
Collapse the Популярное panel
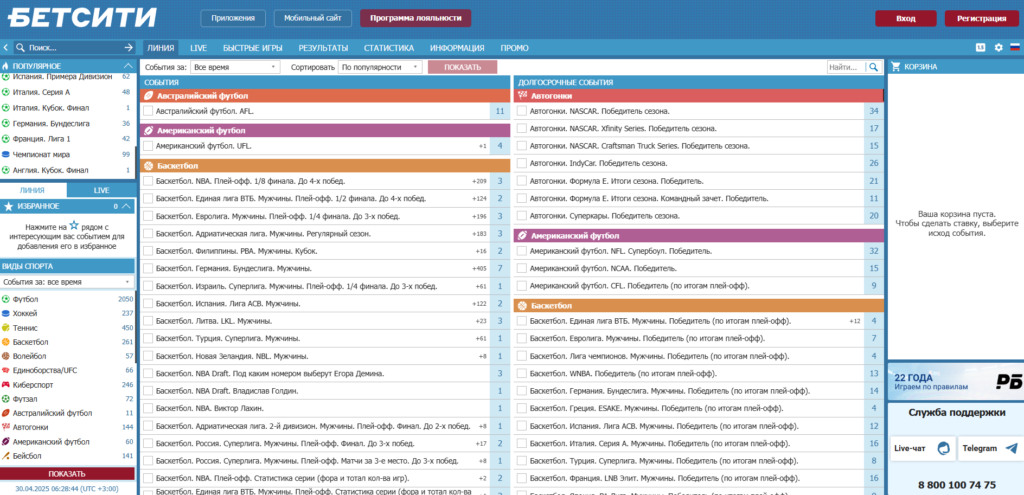[127, 66]
